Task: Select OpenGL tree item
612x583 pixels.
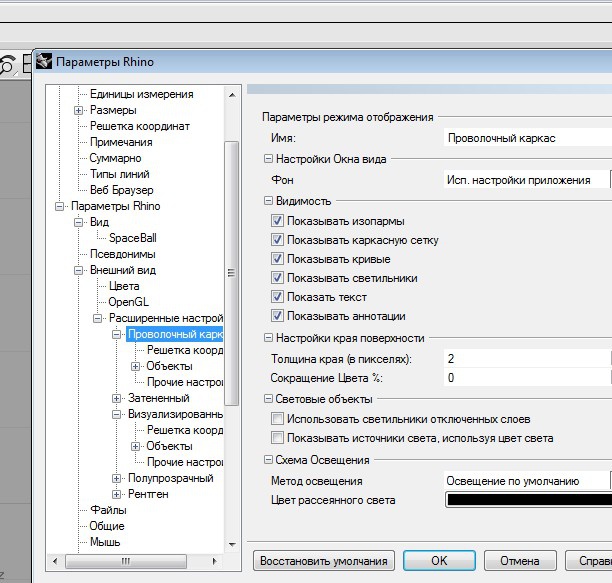Action: (128, 302)
